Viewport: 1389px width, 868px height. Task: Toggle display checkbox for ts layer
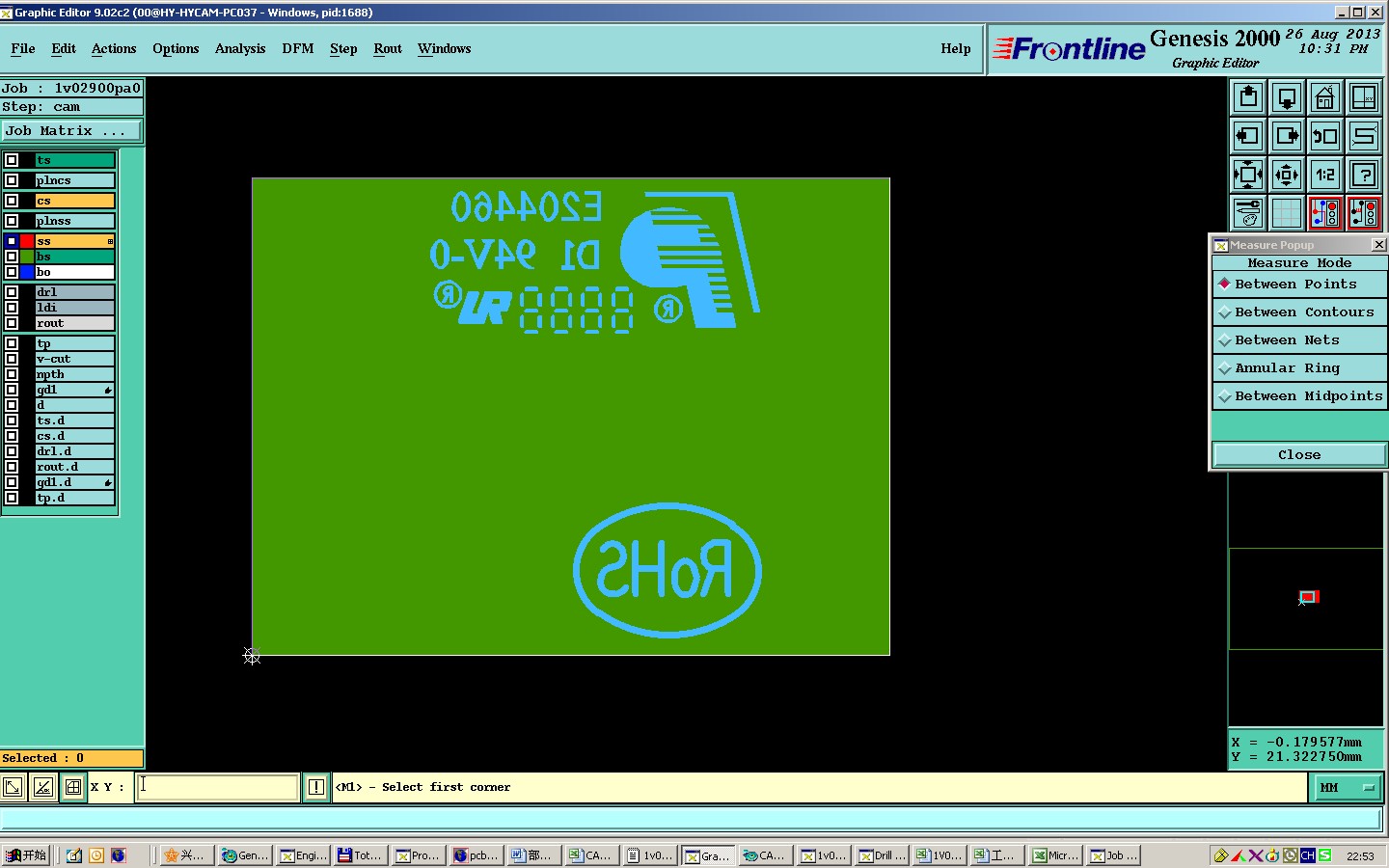(x=12, y=160)
